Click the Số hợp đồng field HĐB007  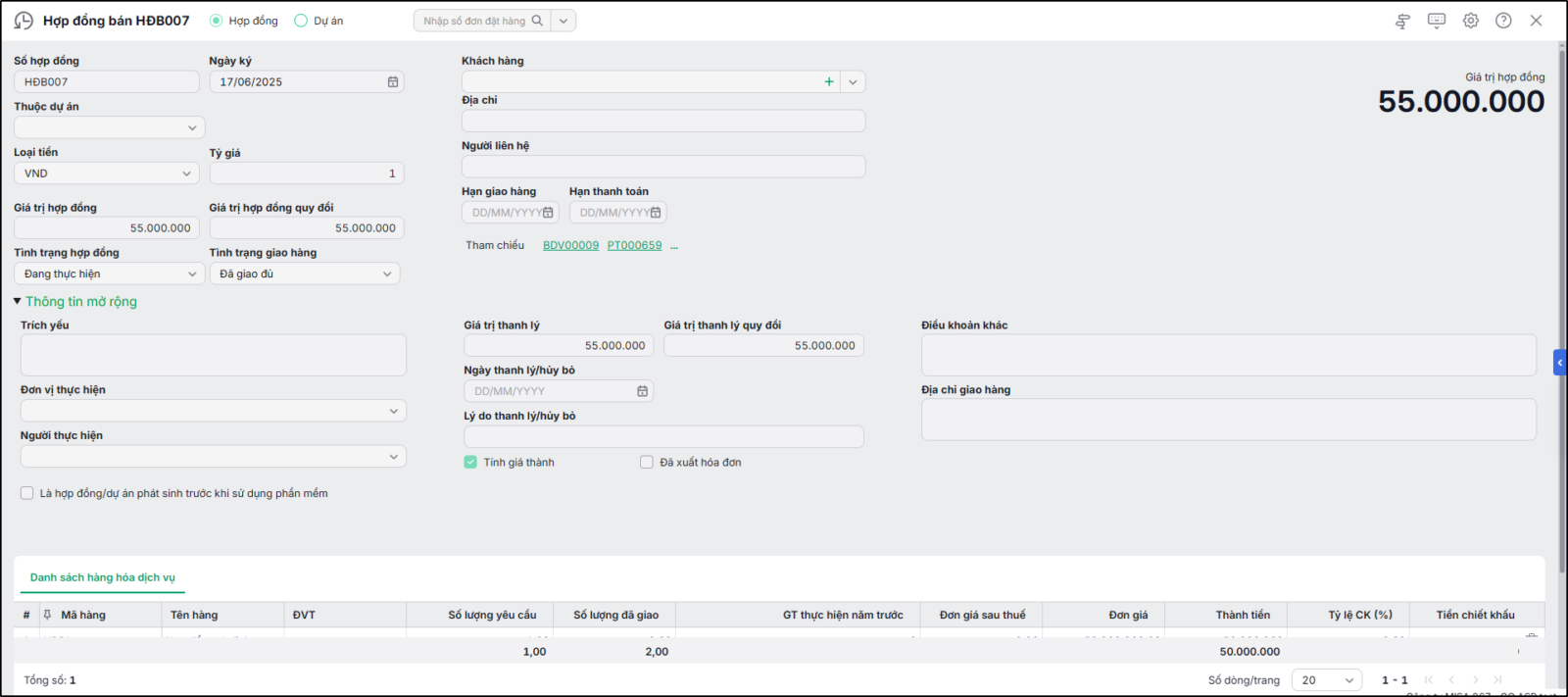[x=107, y=82]
